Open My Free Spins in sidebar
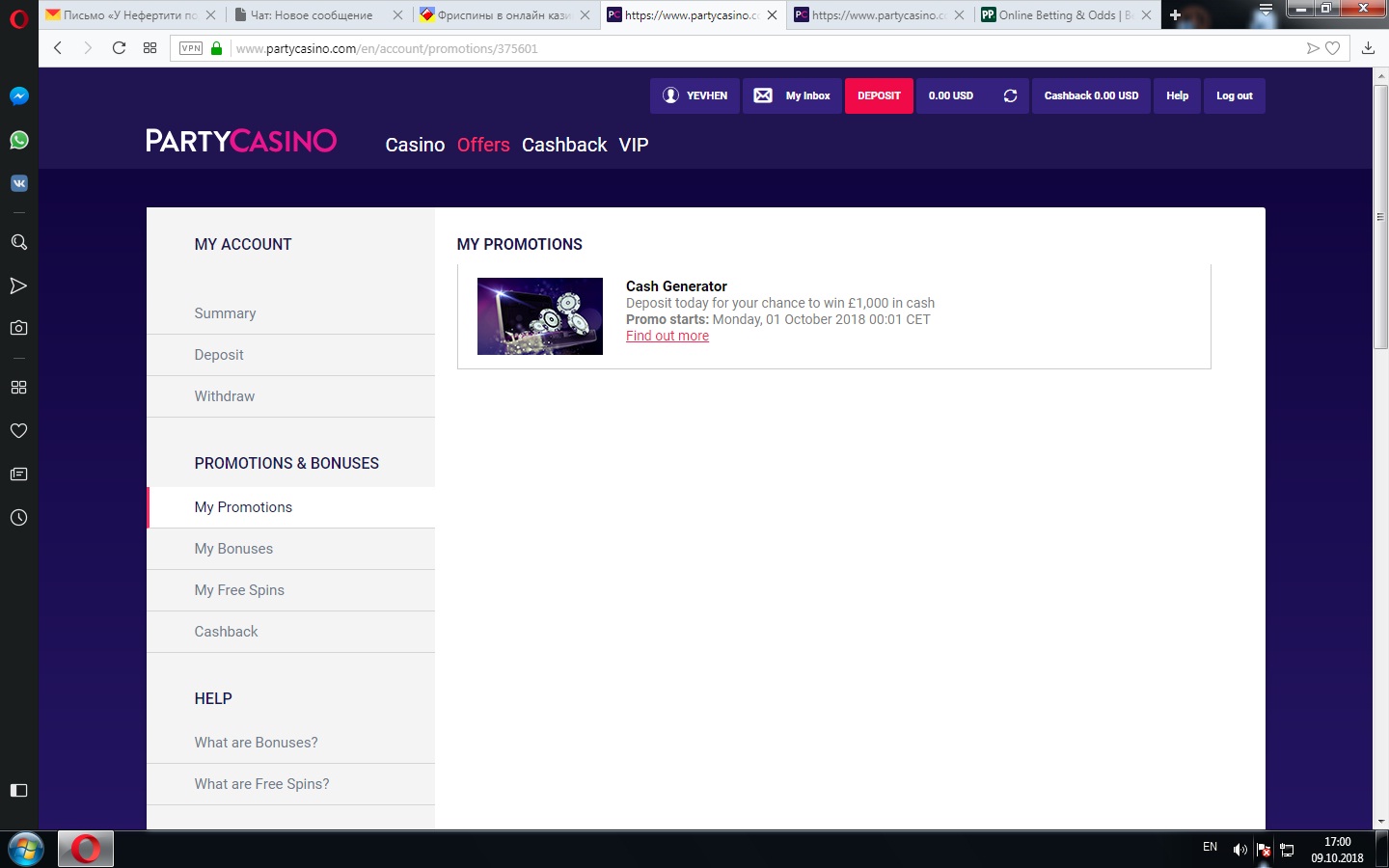1389x868 pixels. point(290,590)
